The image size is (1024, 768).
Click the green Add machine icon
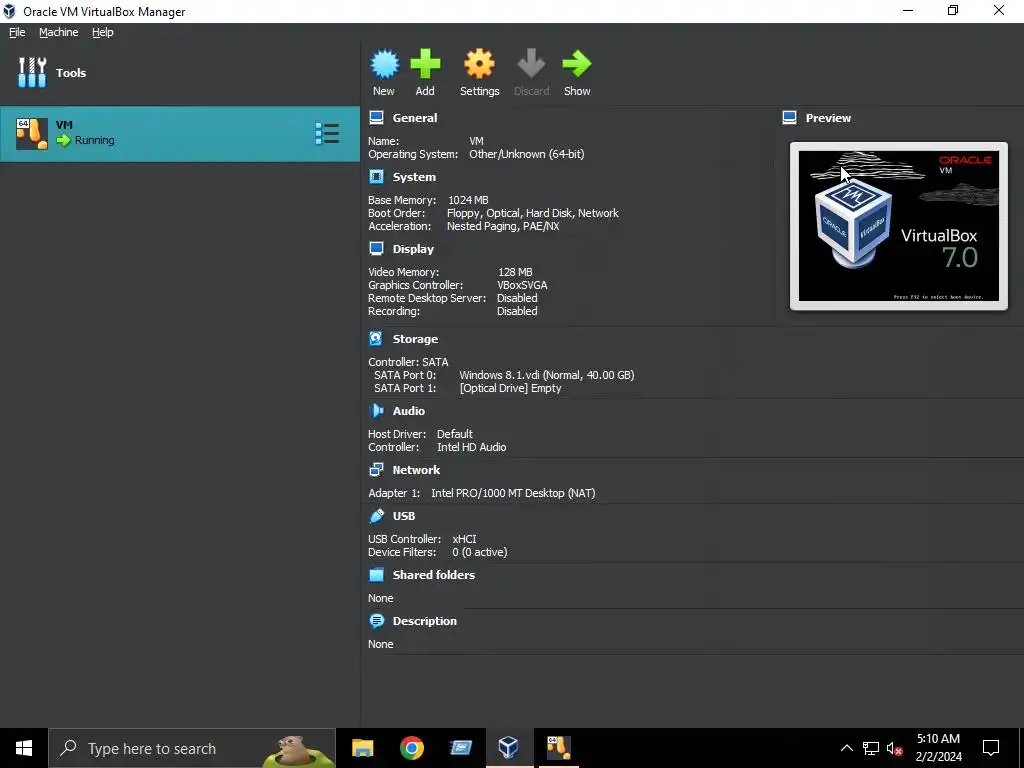pyautogui.click(x=425, y=64)
